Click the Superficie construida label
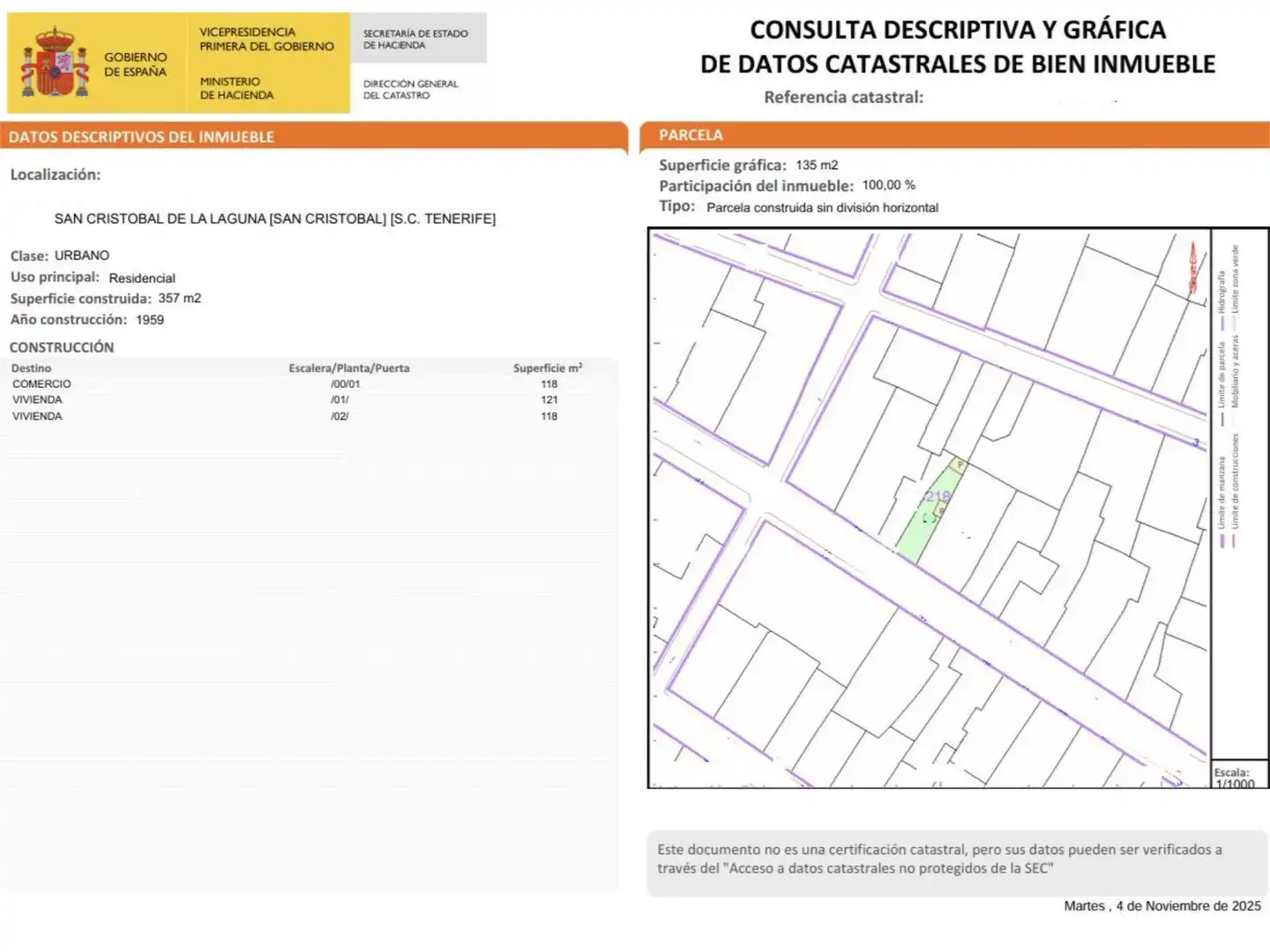The image size is (1270, 952). pos(80,299)
